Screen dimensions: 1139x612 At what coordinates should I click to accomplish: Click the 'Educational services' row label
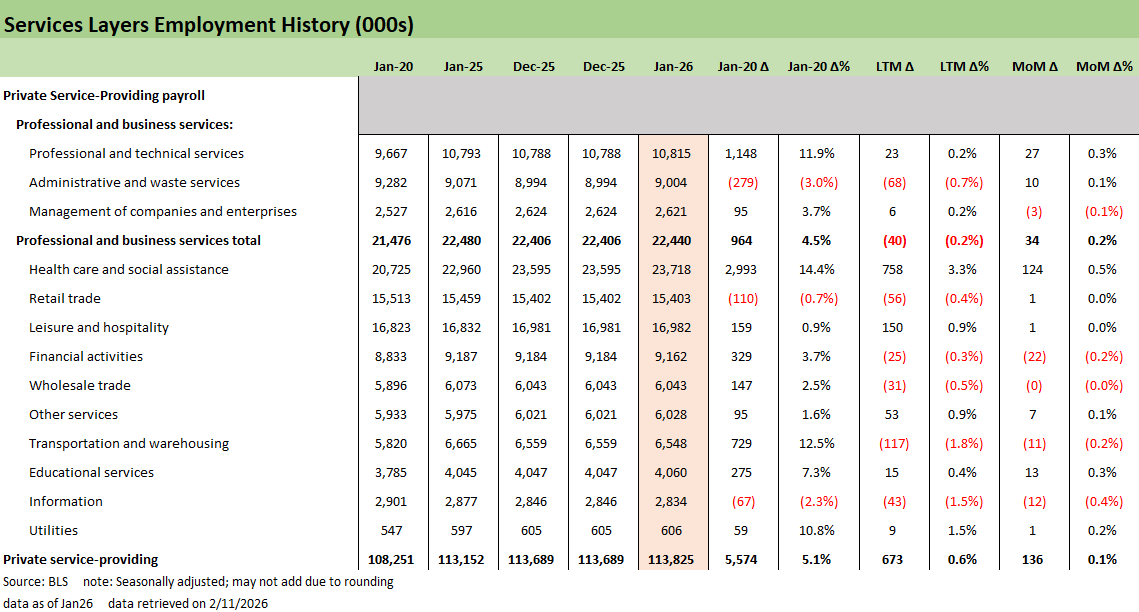tap(92, 473)
